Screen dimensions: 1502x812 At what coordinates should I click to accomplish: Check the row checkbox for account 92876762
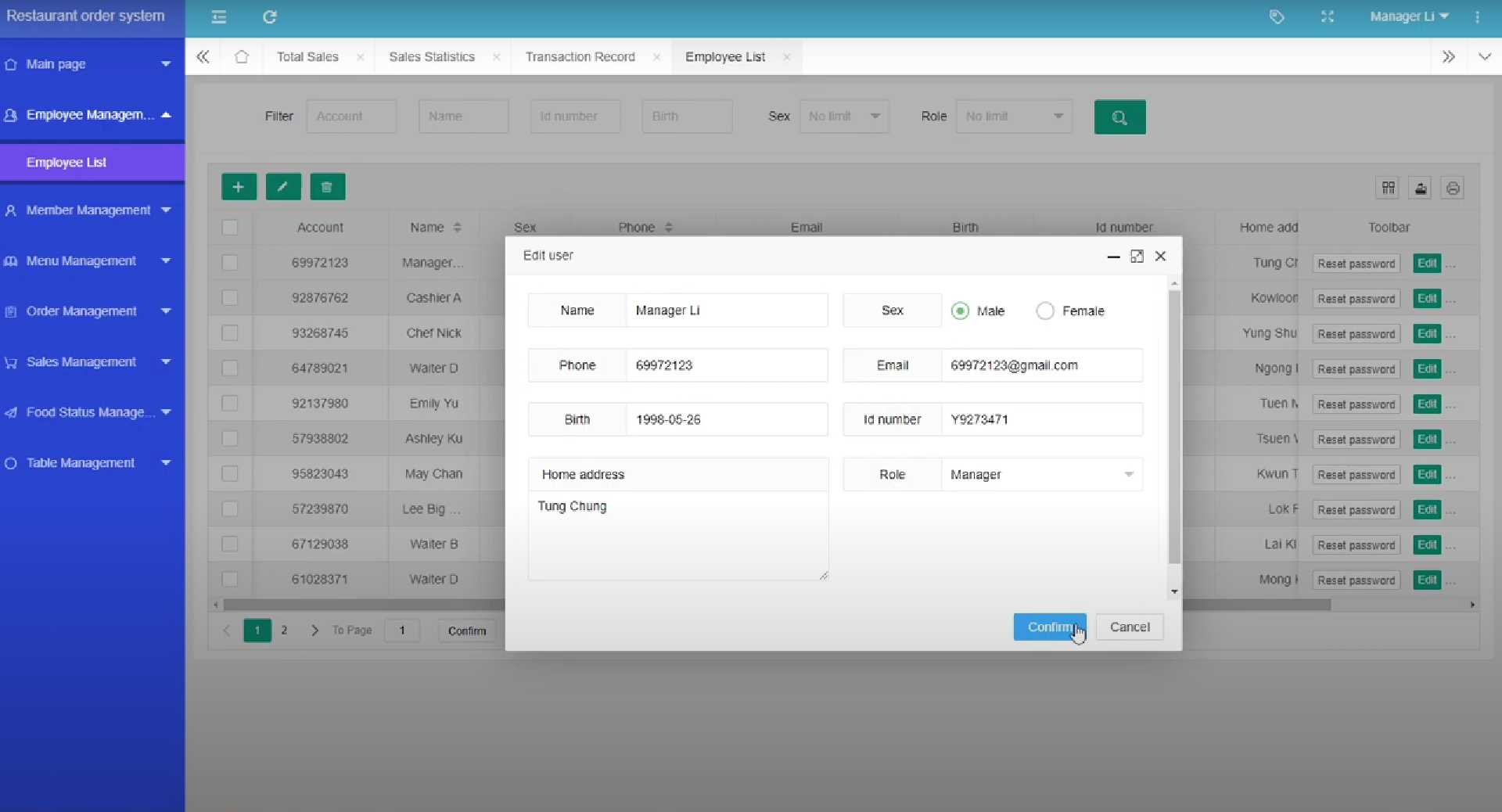(x=230, y=298)
